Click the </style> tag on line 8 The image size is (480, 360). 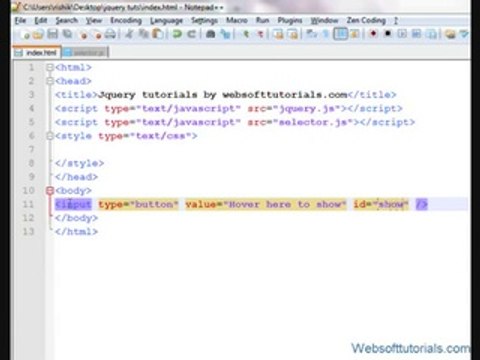(80, 163)
